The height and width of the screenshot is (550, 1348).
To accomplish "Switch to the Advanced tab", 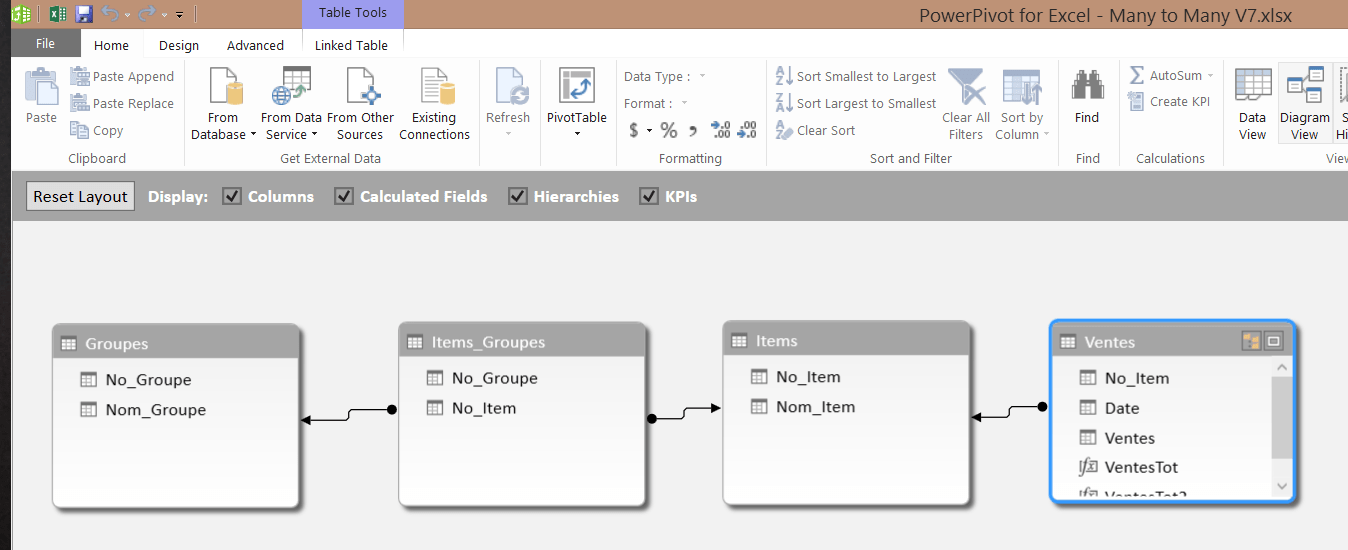I will (x=255, y=45).
